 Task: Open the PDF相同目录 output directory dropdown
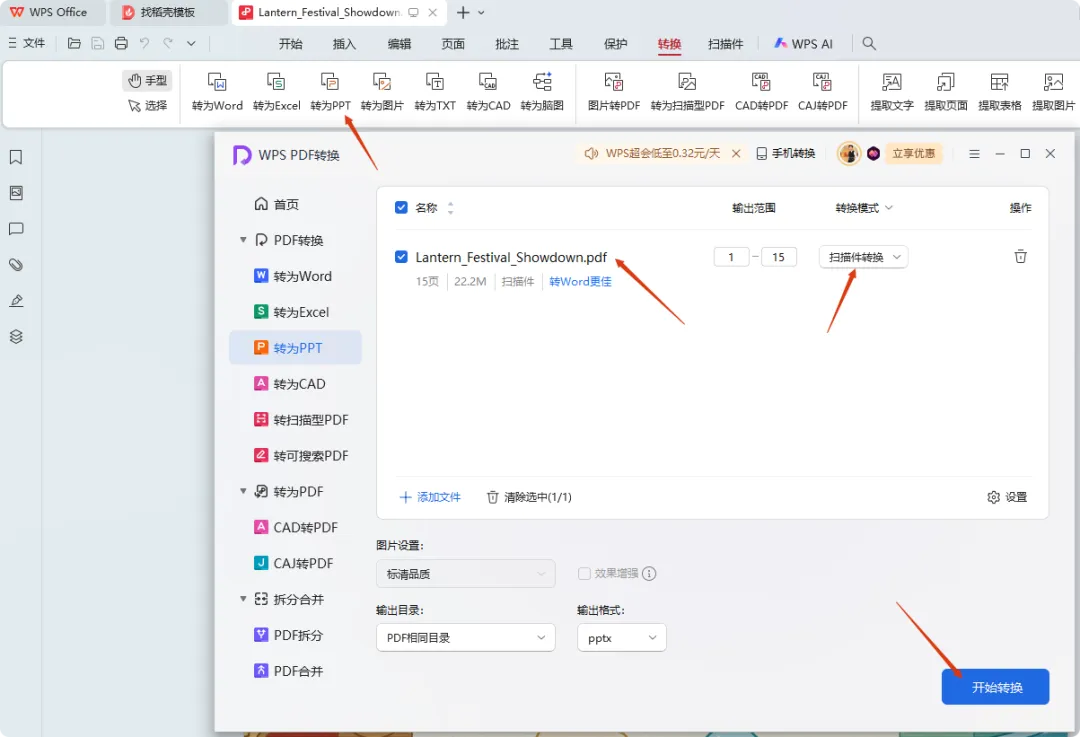point(466,638)
